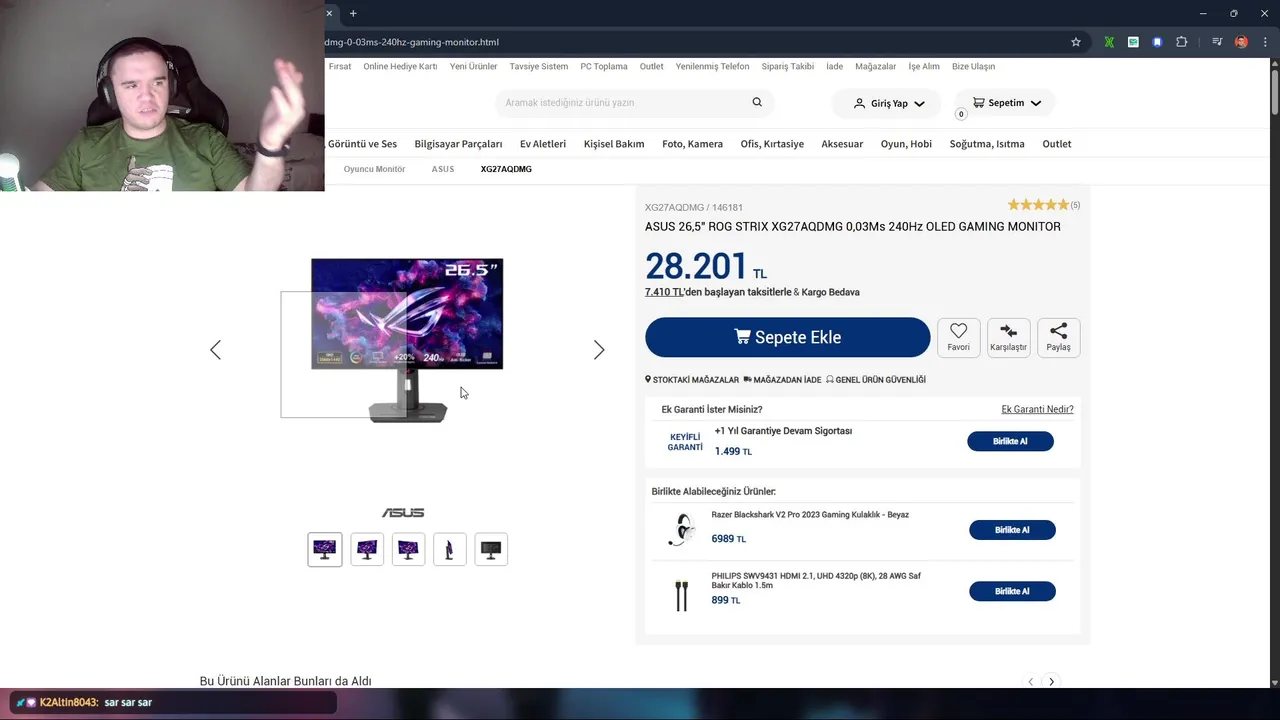Open Oyun, Hobi category menu

(x=906, y=144)
